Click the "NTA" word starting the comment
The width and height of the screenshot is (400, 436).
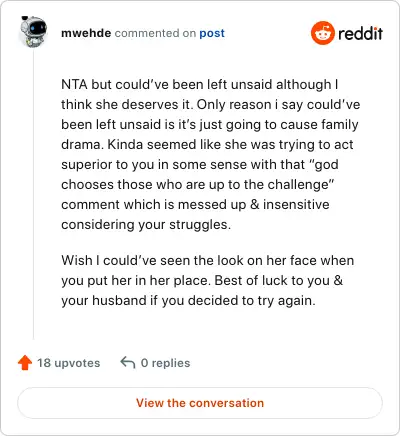click(74, 84)
